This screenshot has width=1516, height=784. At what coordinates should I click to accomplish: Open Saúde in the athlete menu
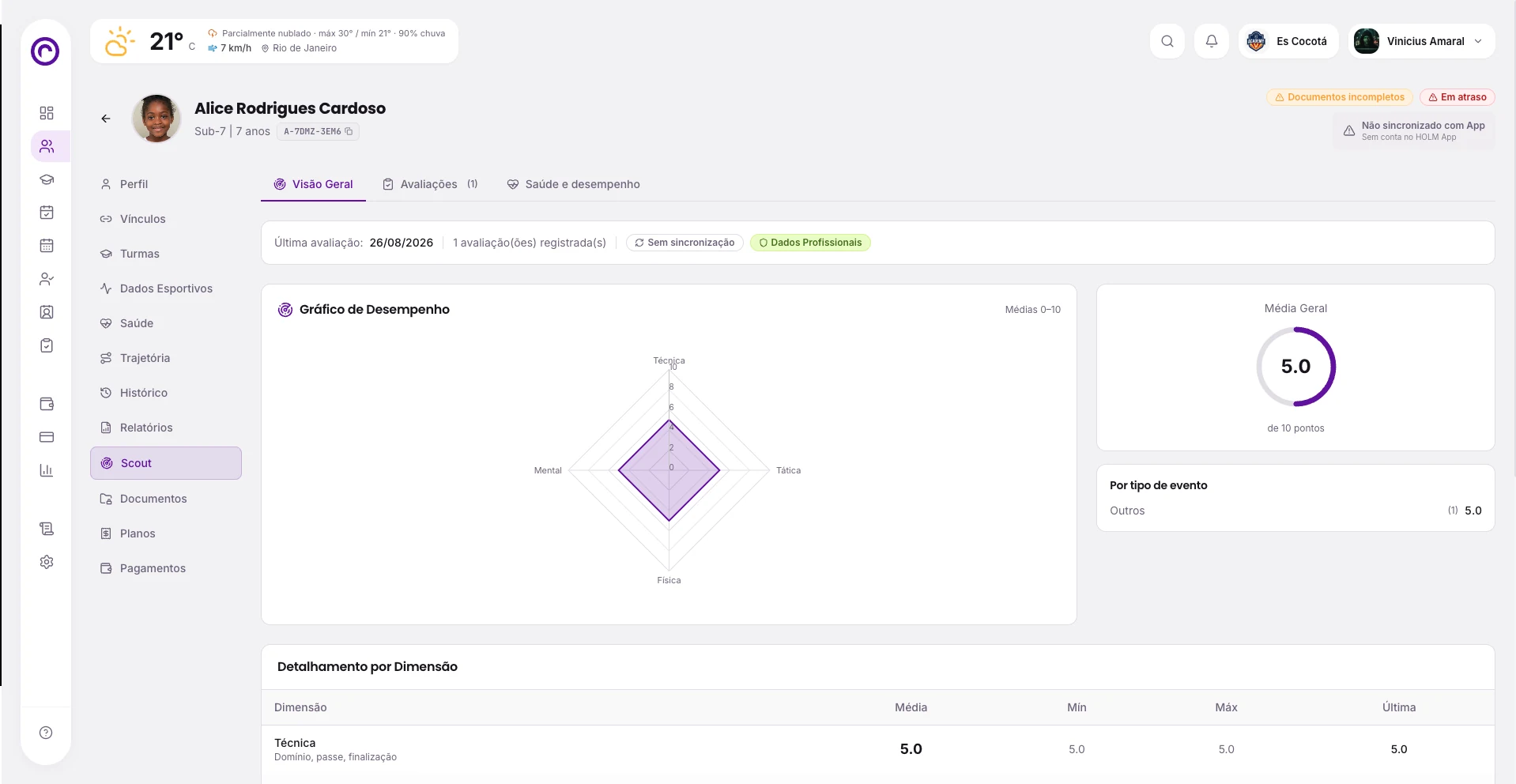[x=166, y=323]
